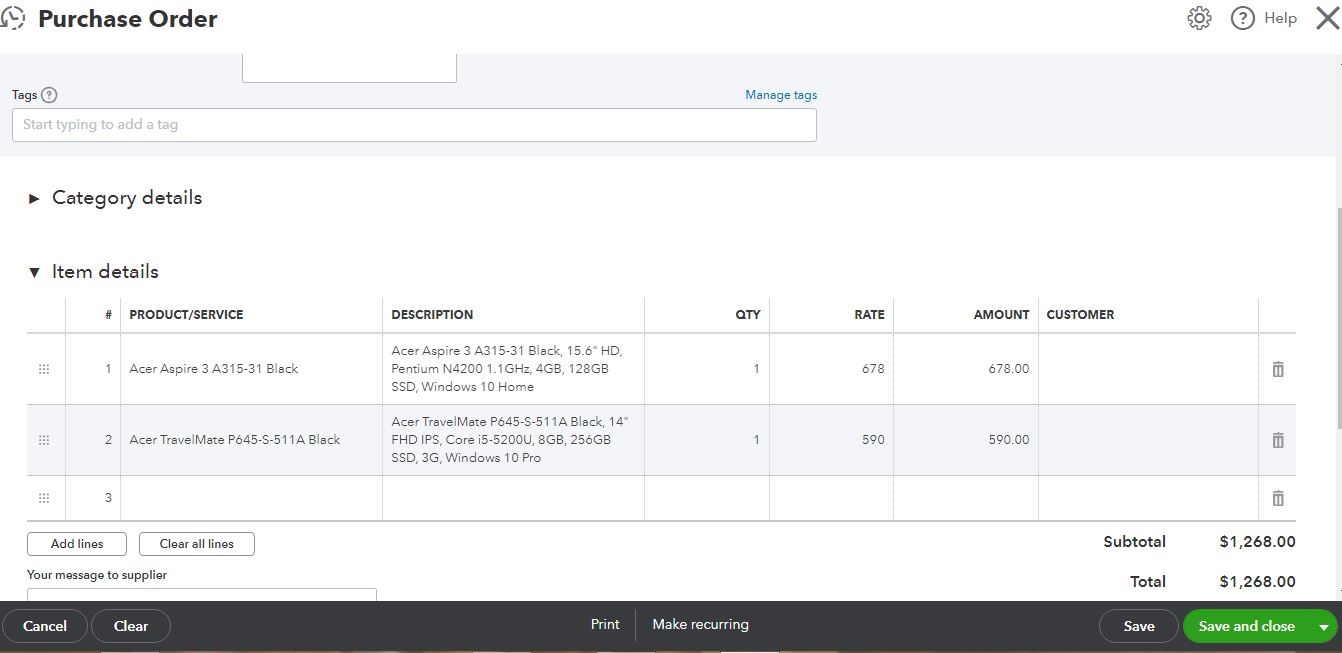
Task: Open the recent transactions clock icon
Action: (13, 18)
